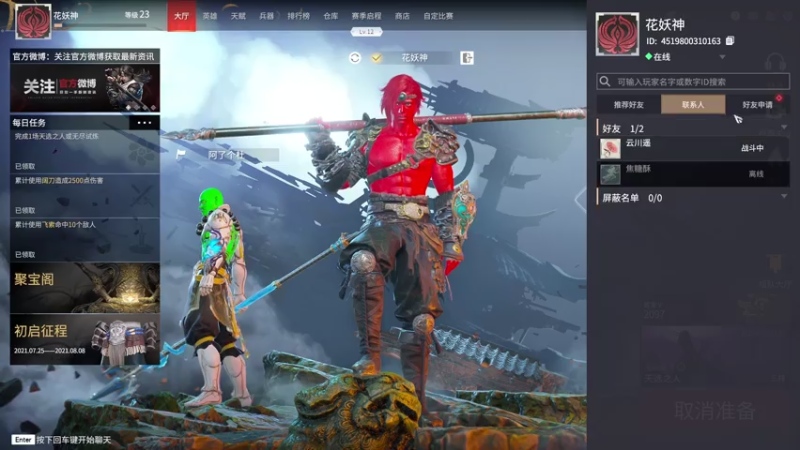Click the magnifier search icon
The width and height of the screenshot is (800, 450).
[x=605, y=82]
